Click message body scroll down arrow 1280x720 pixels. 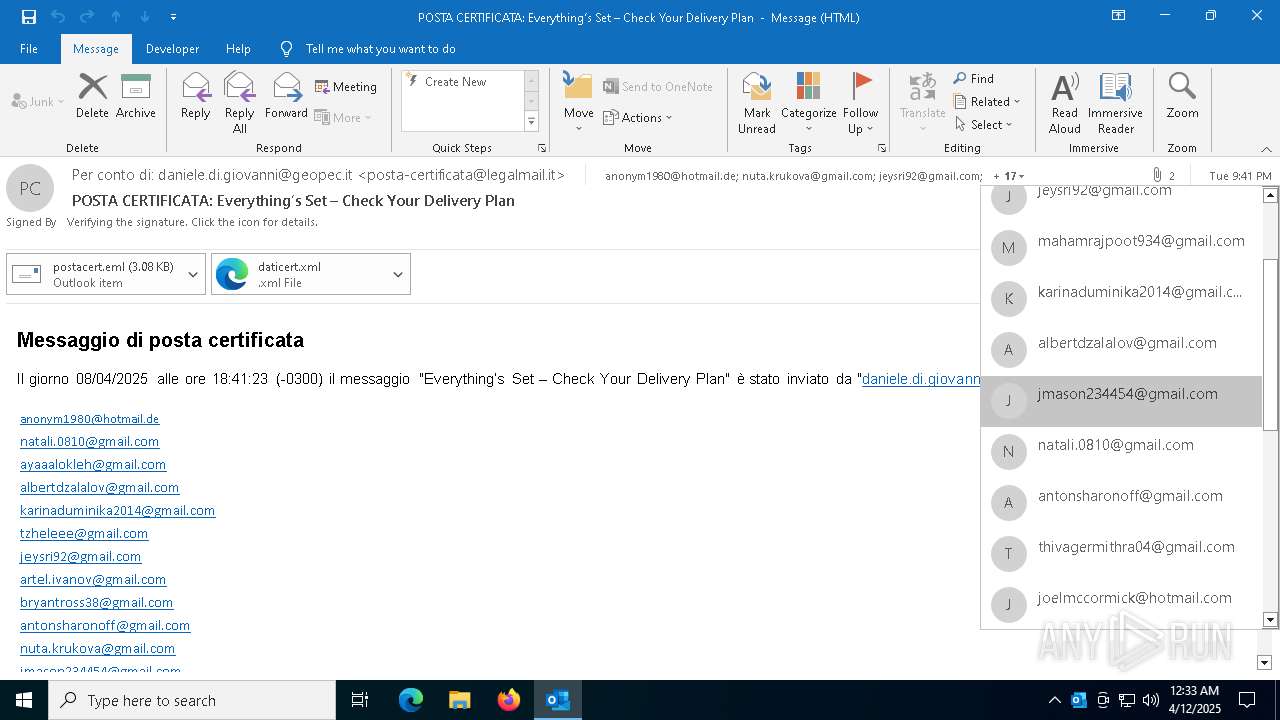(1264, 662)
